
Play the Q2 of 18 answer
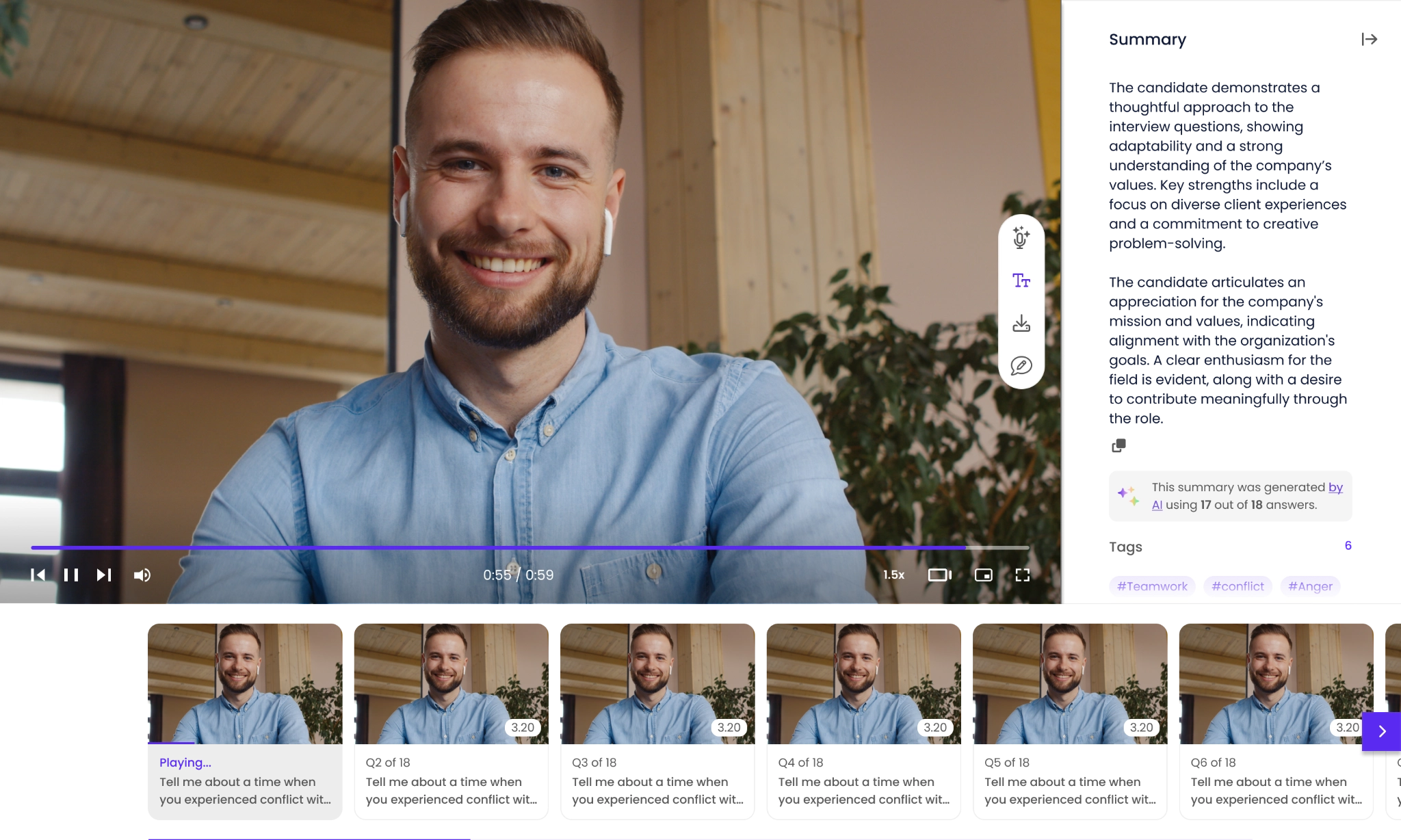[x=451, y=721]
